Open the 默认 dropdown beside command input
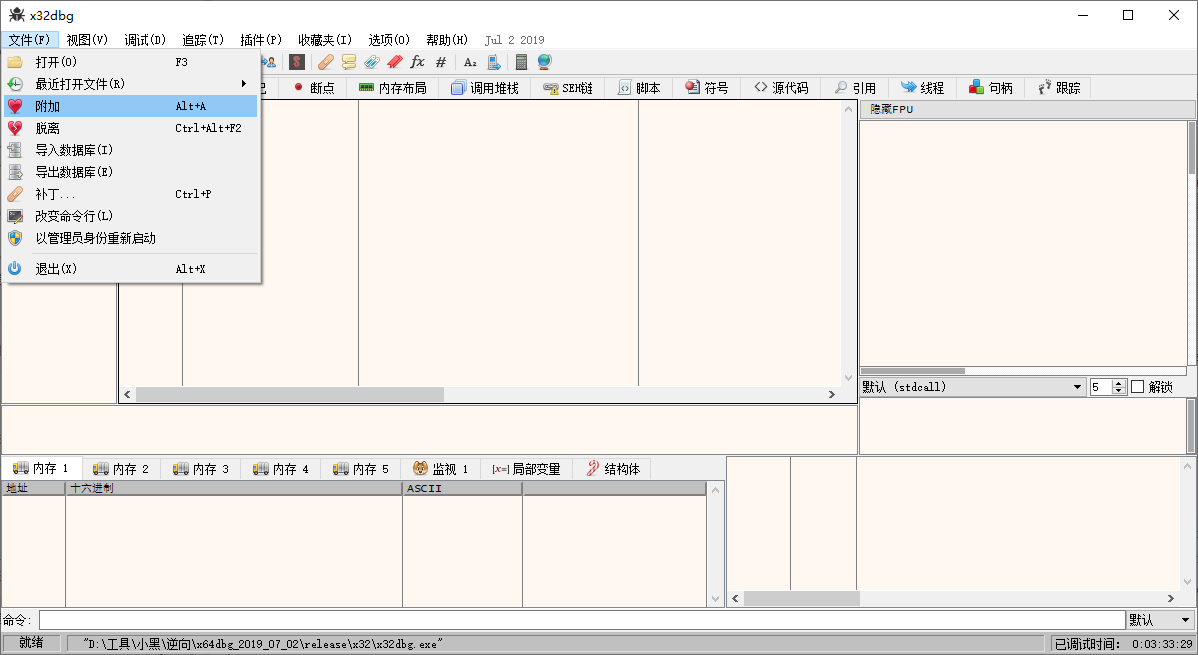The width and height of the screenshot is (1198, 655). pyautogui.click(x=1160, y=620)
